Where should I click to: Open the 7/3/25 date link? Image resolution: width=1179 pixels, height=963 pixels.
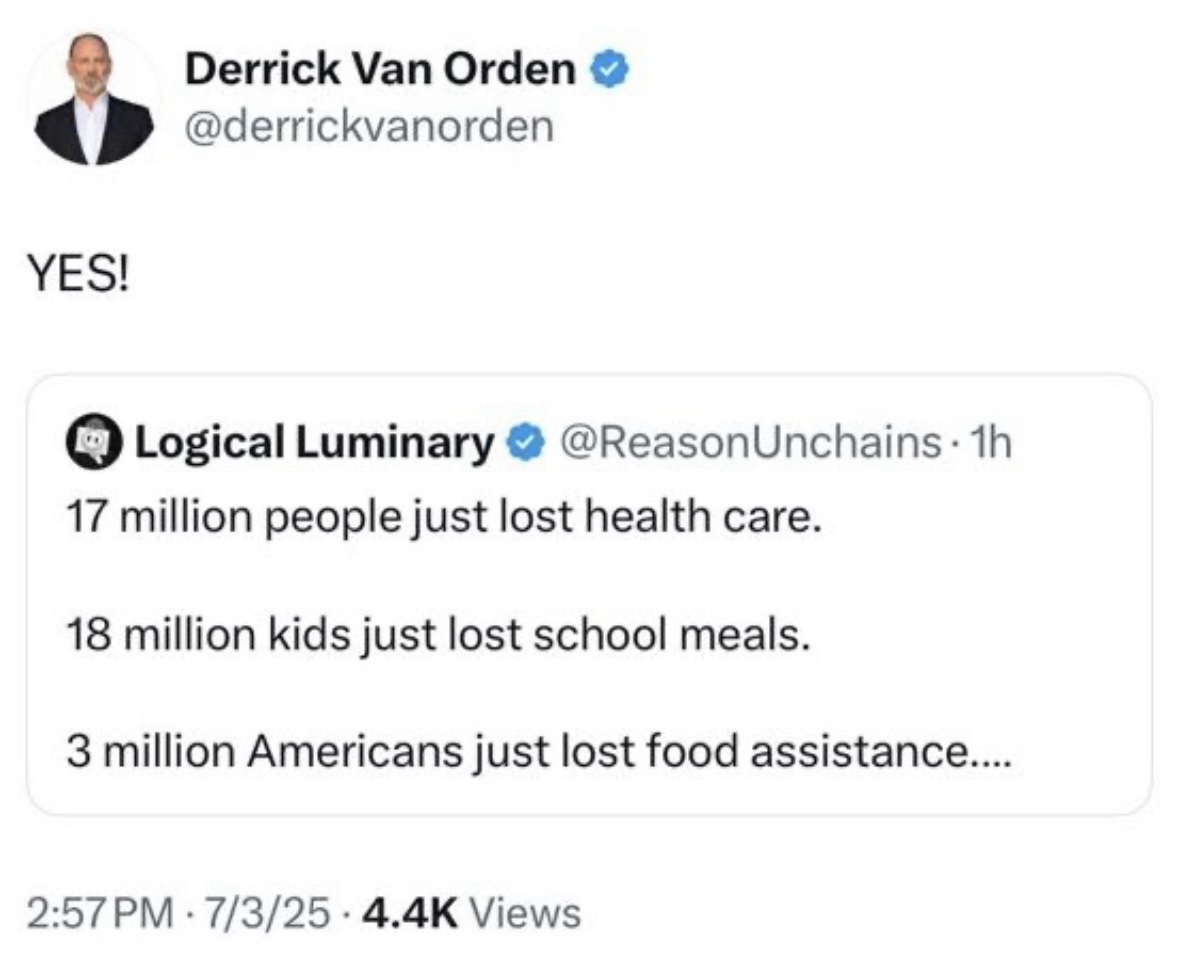(268, 913)
